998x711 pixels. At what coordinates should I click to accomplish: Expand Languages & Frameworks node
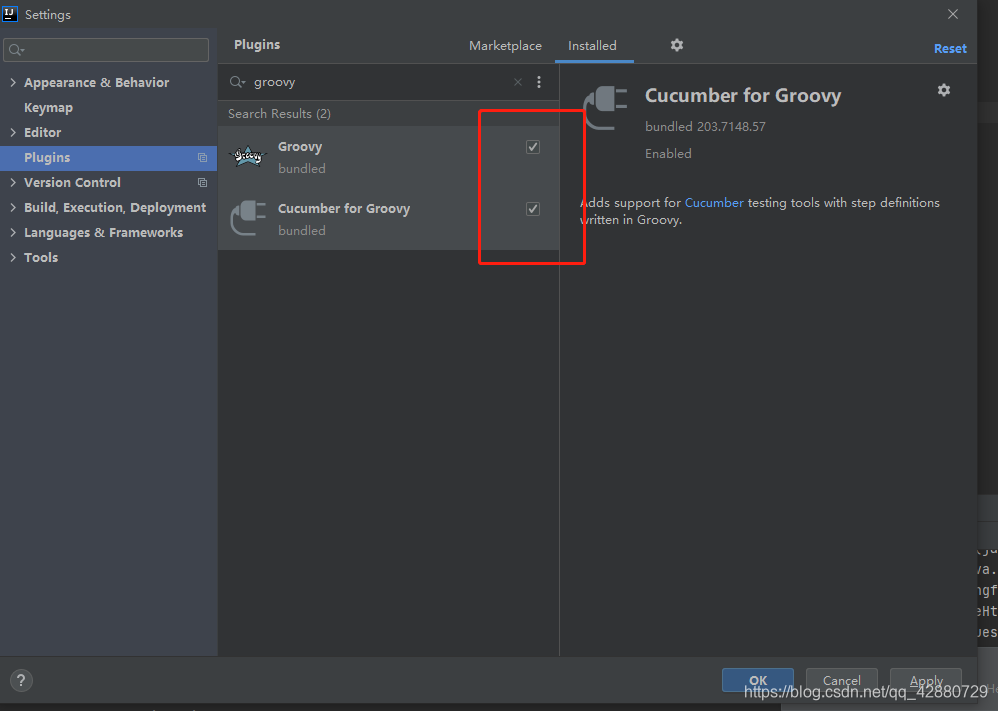tap(13, 232)
